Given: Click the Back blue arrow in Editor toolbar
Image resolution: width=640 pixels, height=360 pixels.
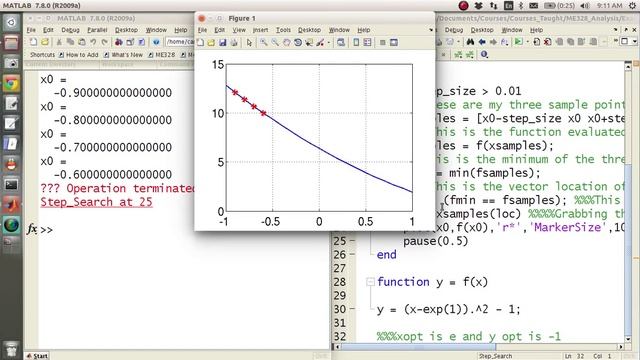Looking at the screenshot, I should [x=482, y=42].
